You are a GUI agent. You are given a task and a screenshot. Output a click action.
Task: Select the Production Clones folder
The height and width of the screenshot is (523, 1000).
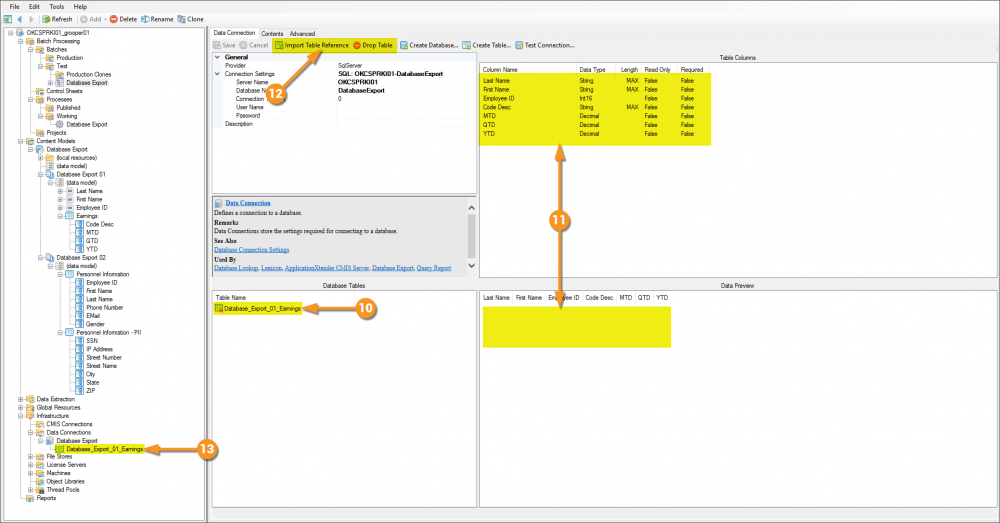click(89, 75)
